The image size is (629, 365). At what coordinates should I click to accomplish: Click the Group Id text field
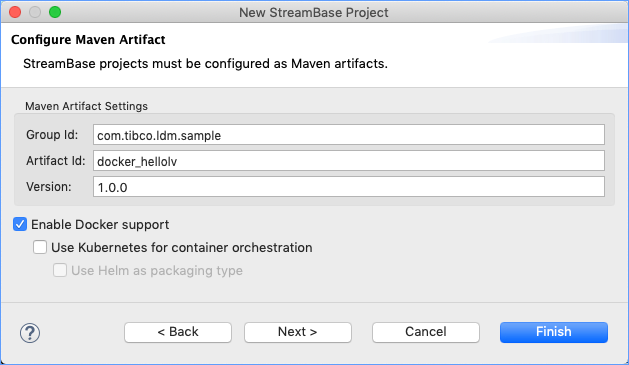(349, 135)
